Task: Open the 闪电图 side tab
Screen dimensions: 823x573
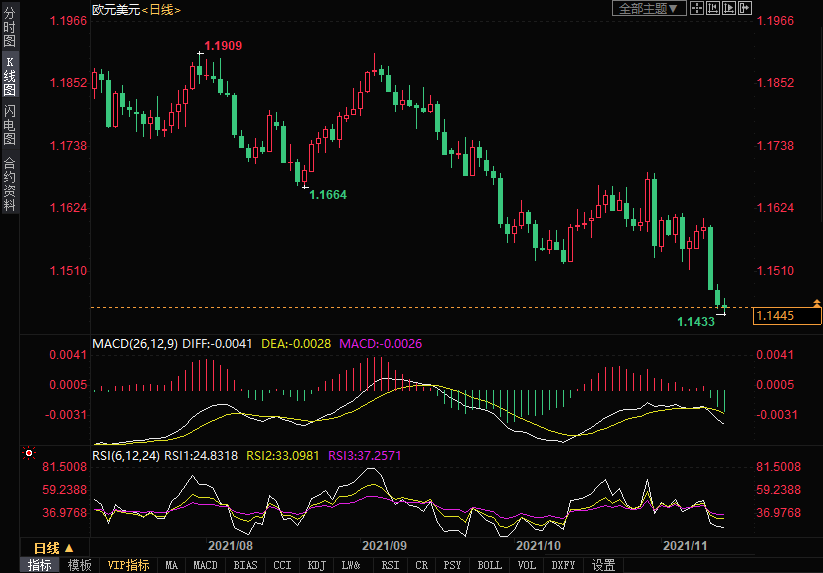Action: 9,125
